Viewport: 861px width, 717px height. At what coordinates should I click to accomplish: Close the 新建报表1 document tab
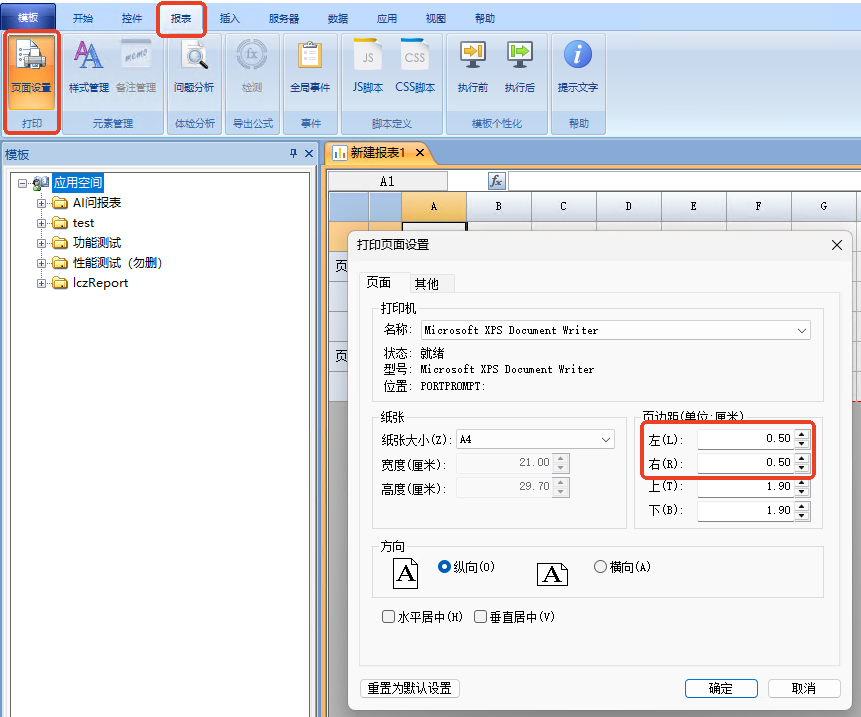coord(420,153)
